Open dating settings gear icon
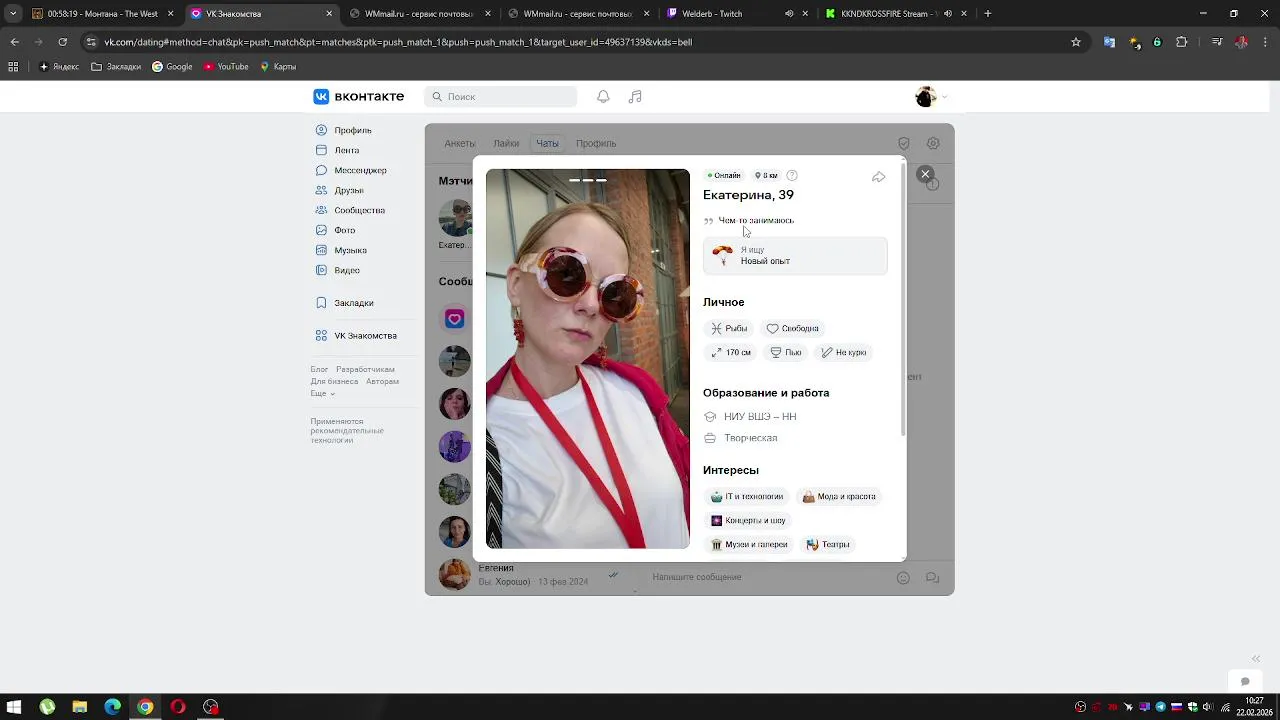This screenshot has width=1280, height=720. click(x=933, y=143)
